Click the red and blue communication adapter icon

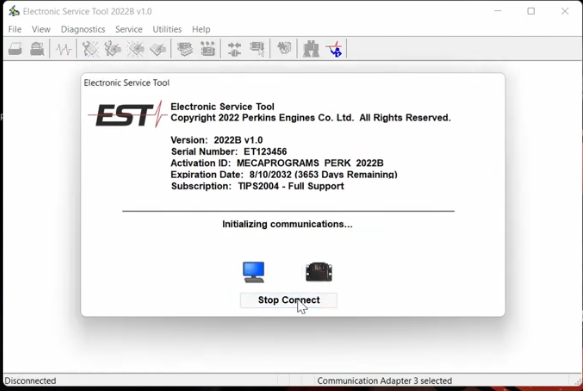coord(334,49)
